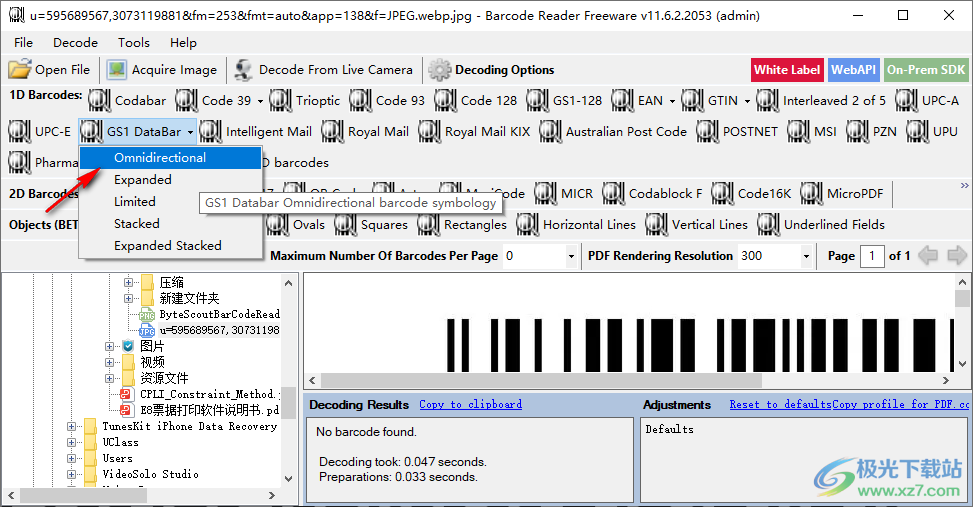
Task: Open the Code 39 dropdown arrow
Action: click(260, 101)
